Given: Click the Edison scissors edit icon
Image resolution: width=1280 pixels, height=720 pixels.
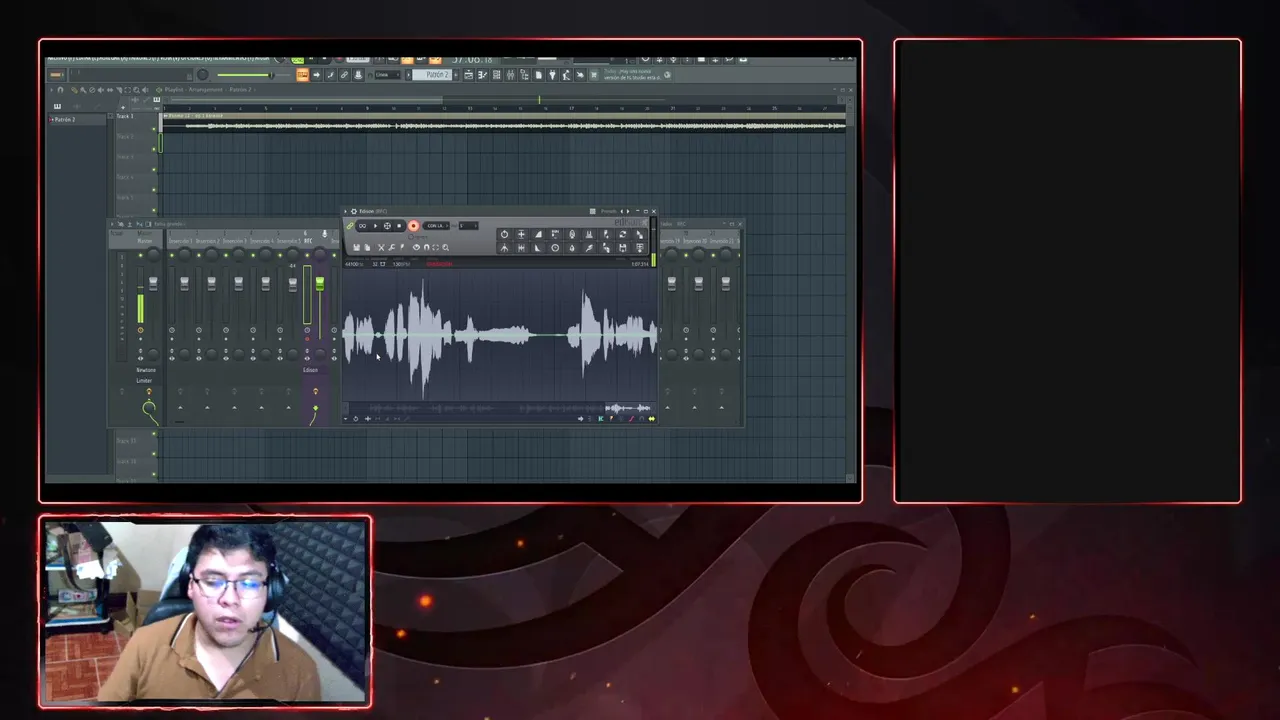Looking at the screenshot, I should [381, 248].
